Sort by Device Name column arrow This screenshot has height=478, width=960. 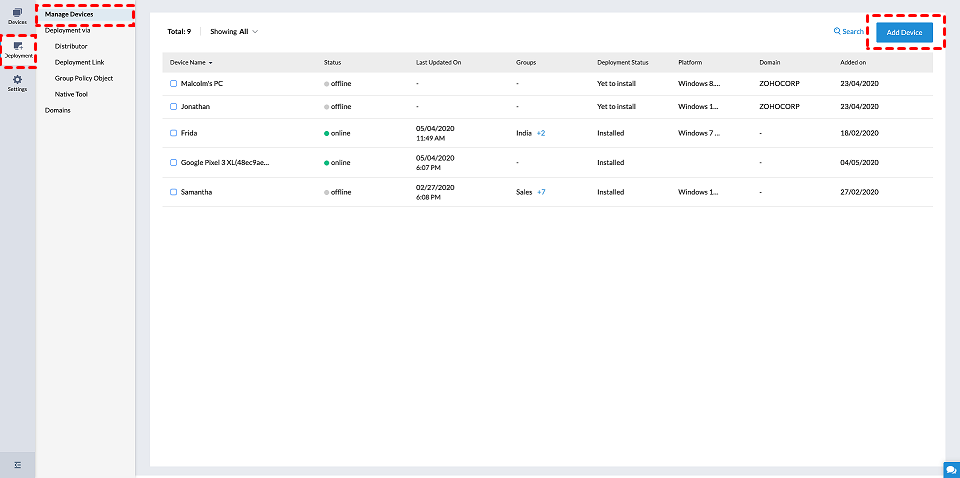coord(211,63)
